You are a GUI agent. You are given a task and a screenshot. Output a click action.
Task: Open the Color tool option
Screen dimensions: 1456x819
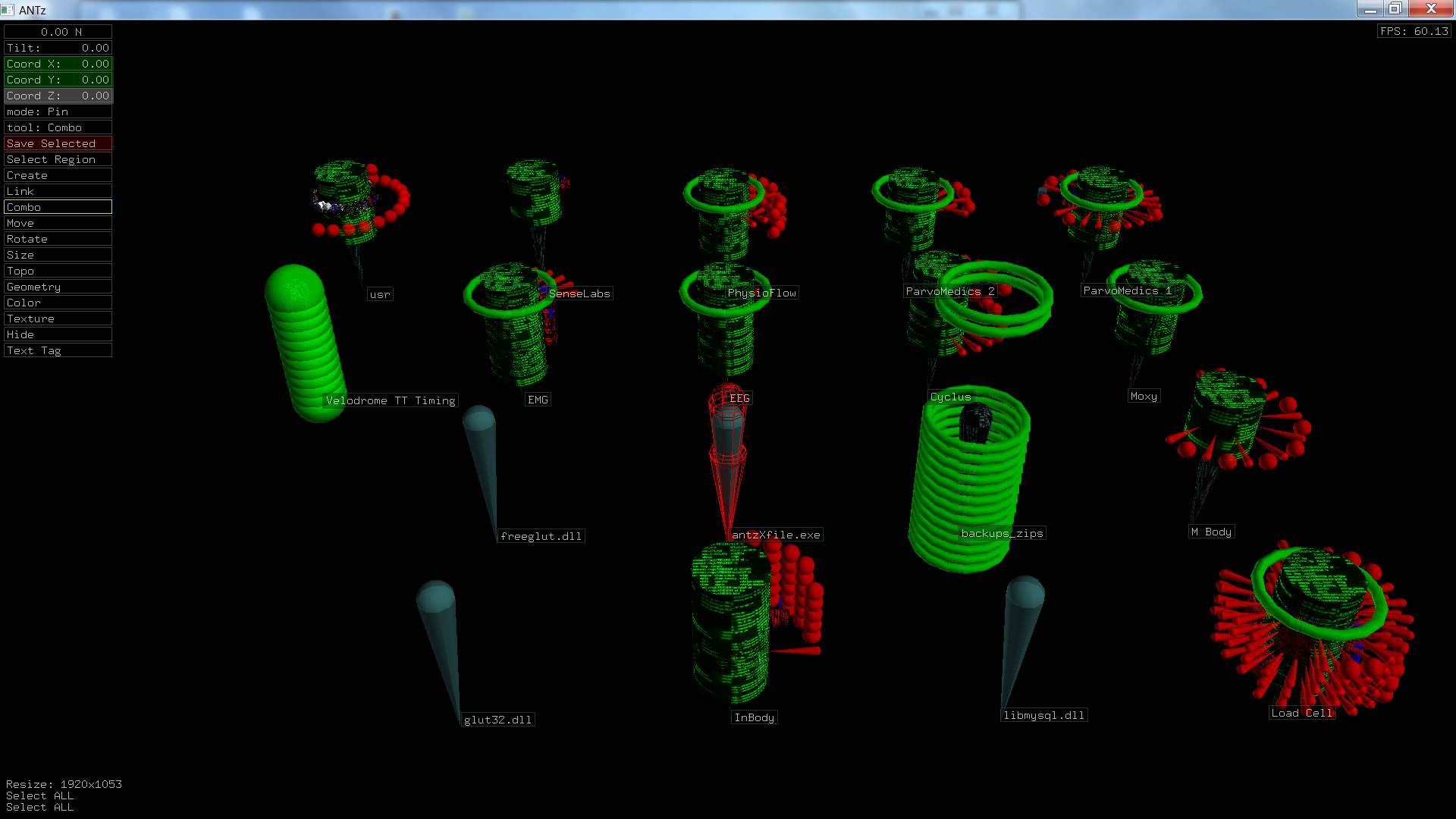pyautogui.click(x=58, y=303)
